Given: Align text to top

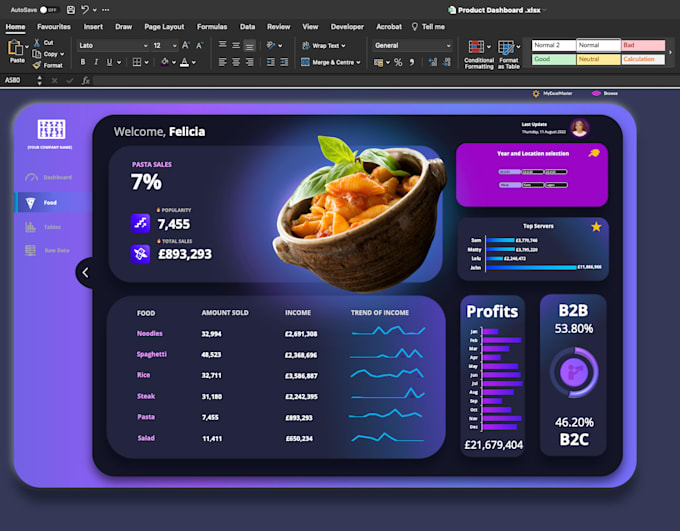Looking at the screenshot, I should click(x=222, y=45).
